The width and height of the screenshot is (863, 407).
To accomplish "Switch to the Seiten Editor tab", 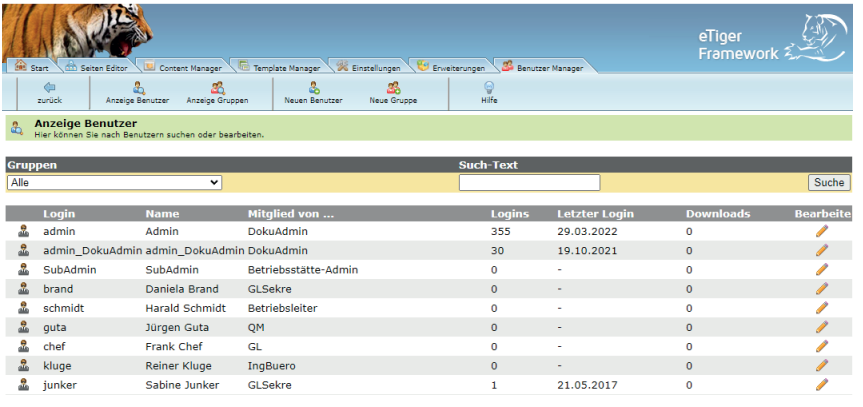I will (x=98, y=68).
